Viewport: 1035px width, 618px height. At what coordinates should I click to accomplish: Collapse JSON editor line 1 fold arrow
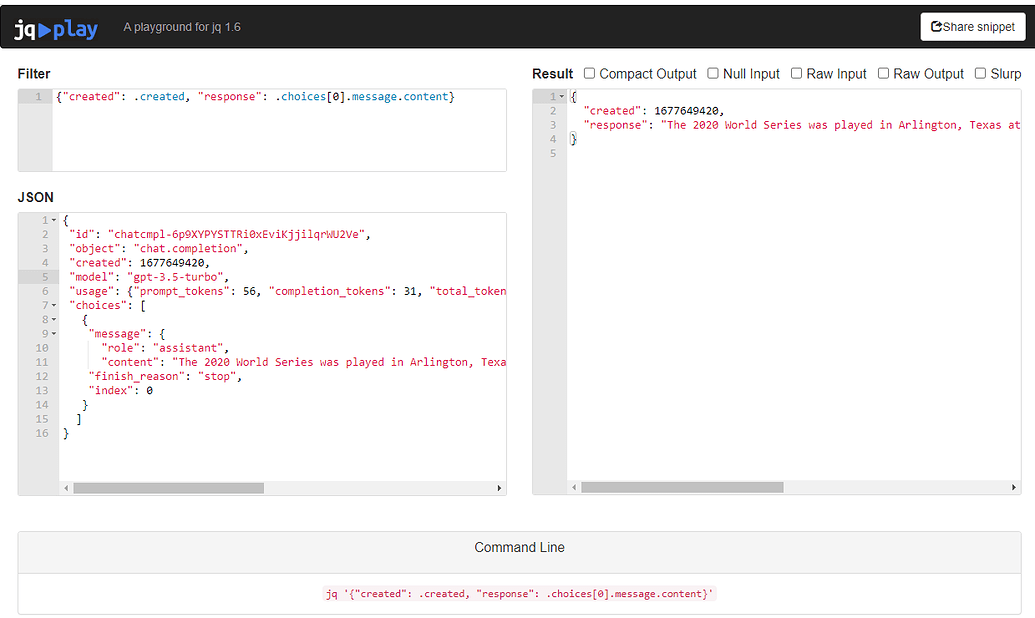54,220
